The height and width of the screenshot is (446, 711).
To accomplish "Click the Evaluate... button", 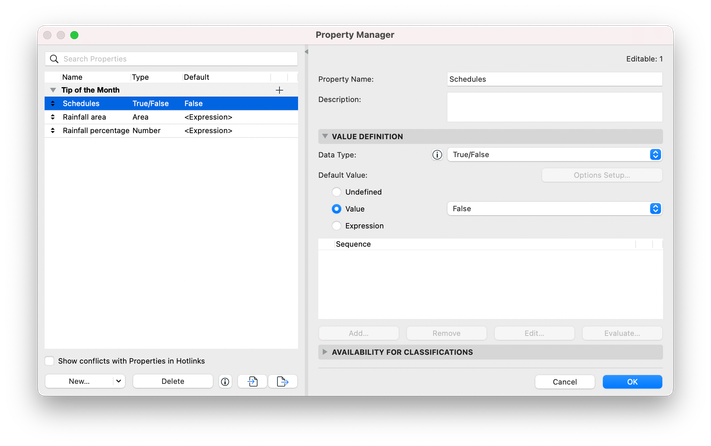I will click(x=622, y=334).
